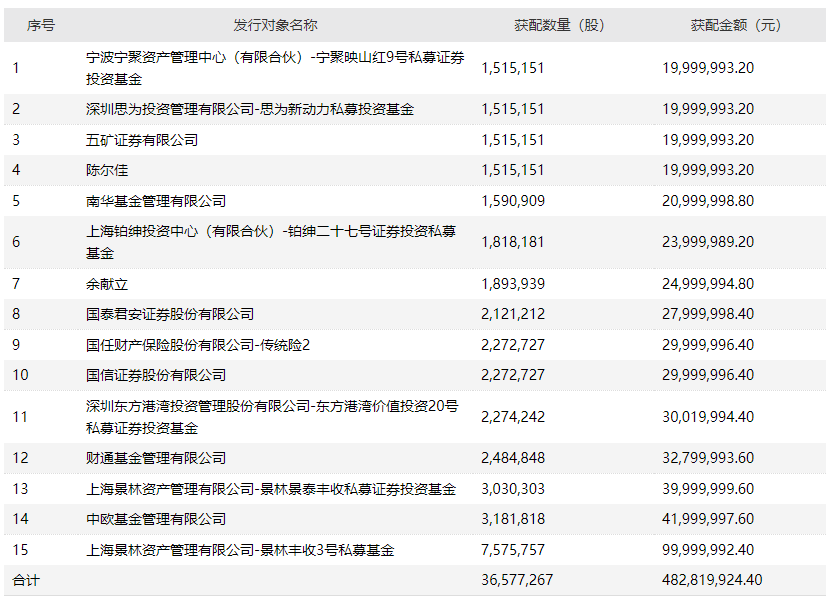This screenshot has height=606, width=833.
Task: Select 深圳思为投资管理有限公司-思为新动力私募投资基金 cell
Action: coord(250,109)
